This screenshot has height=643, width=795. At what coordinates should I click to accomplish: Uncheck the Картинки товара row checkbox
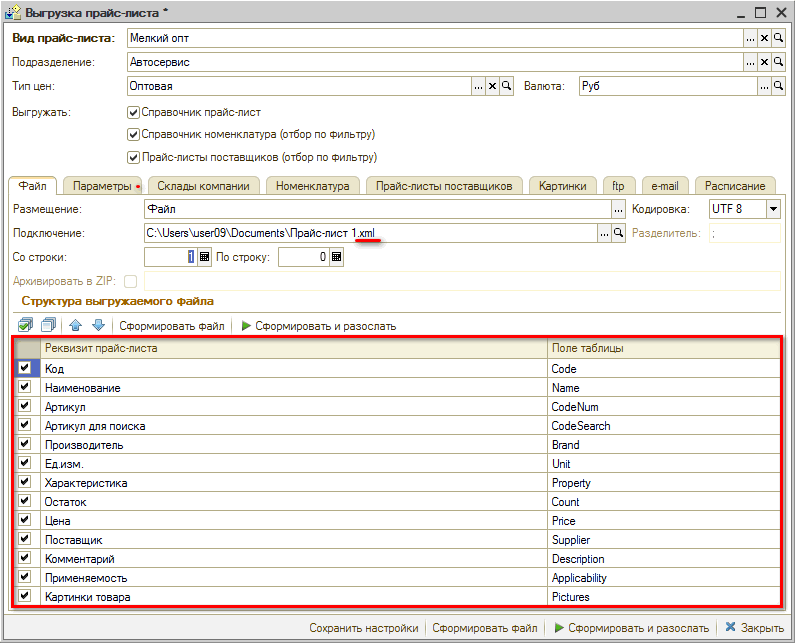(25, 597)
